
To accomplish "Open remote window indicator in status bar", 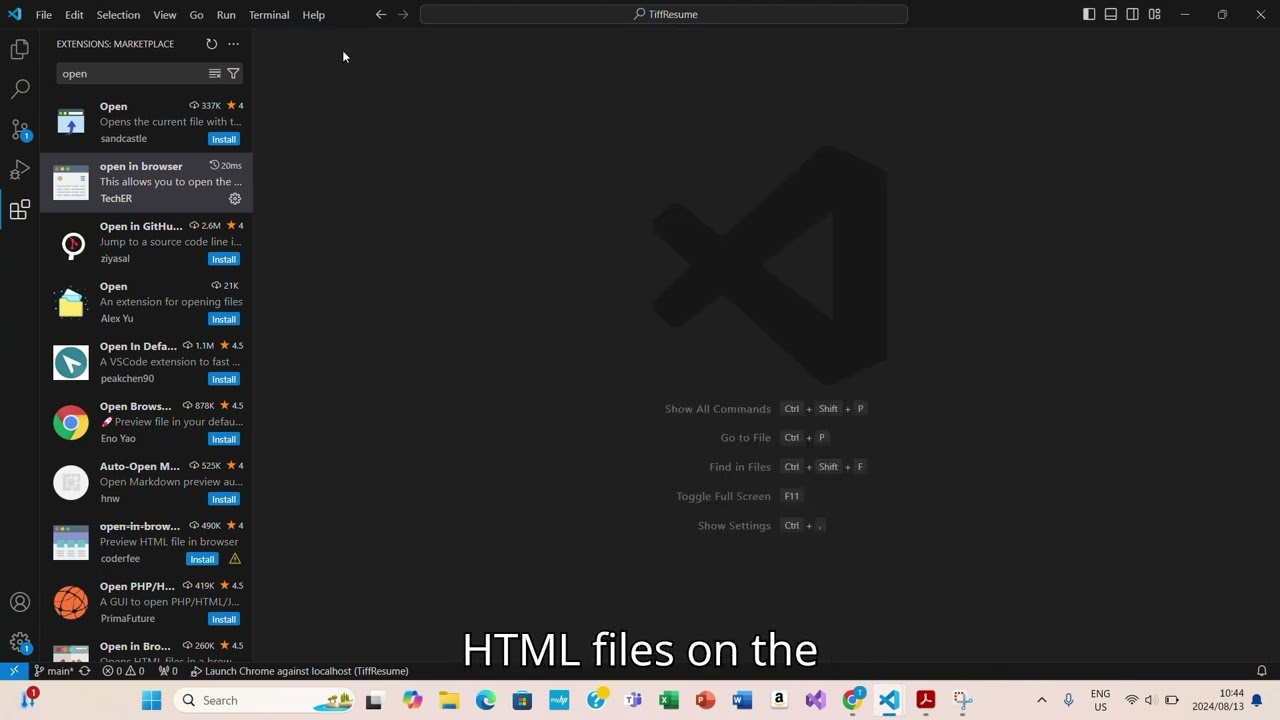I will (14, 671).
